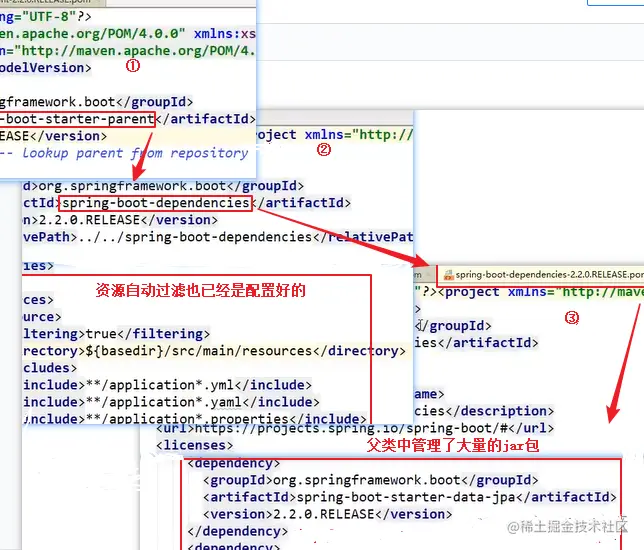This screenshot has height=550, width=644.
Task: Click the "oject xmlns" line in the middle window
Action: click(x=334, y=135)
